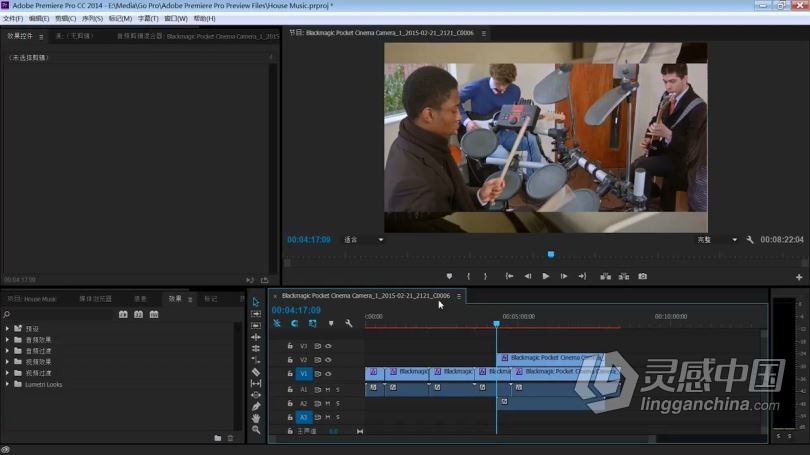810x455 pixels.
Task: Toggle lock on track V3
Action: click(x=290, y=347)
